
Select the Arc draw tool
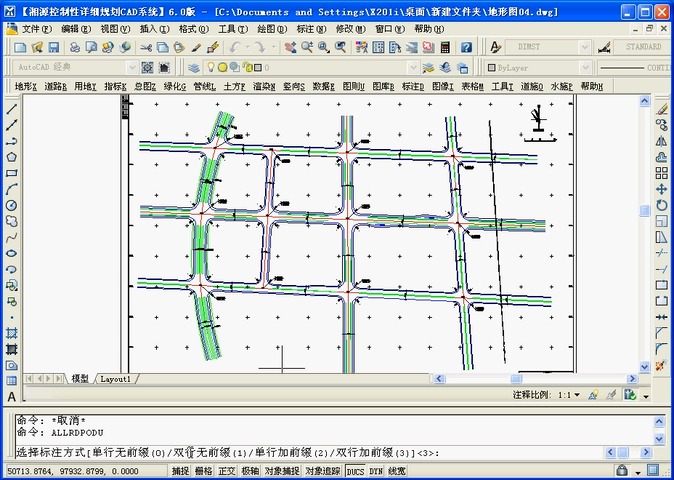pos(12,189)
